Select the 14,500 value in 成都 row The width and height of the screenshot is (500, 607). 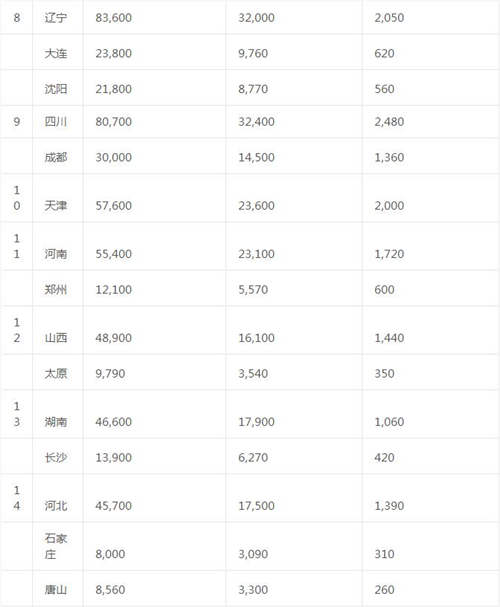[256, 158]
